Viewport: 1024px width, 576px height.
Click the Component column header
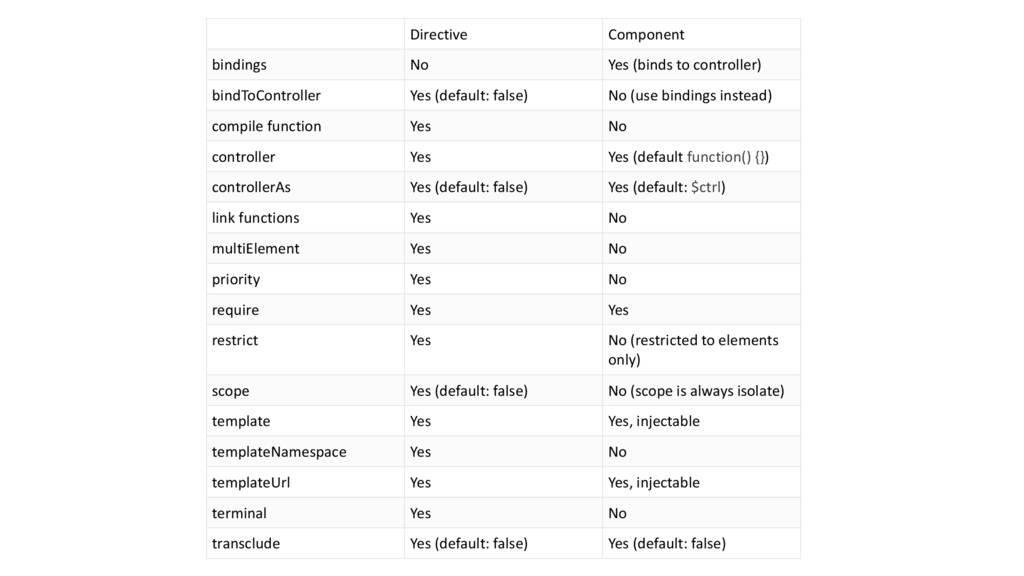(x=646, y=35)
